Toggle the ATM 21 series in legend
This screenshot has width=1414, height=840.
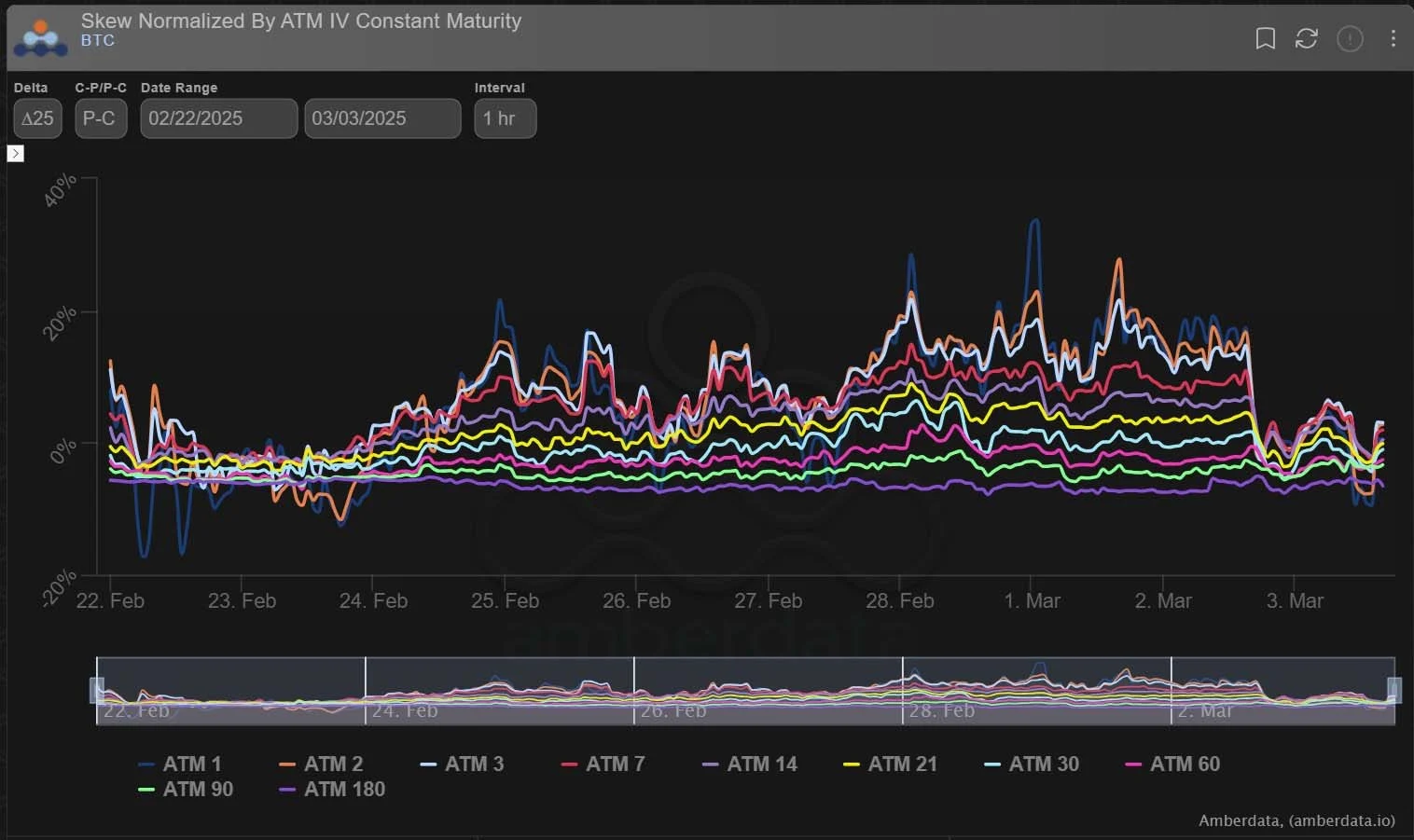point(890,764)
